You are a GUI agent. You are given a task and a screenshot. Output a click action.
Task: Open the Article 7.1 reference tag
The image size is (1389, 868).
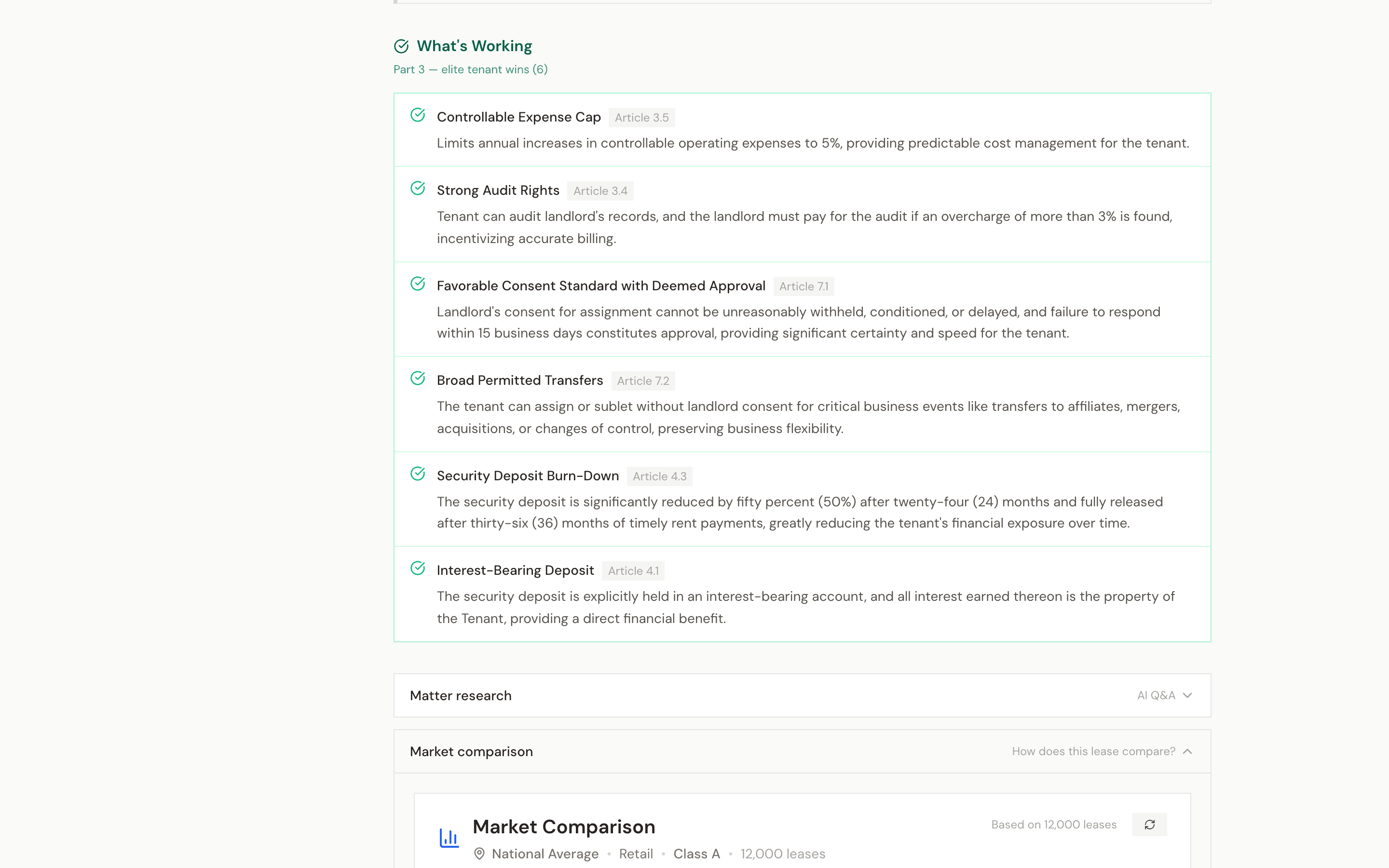click(x=803, y=286)
